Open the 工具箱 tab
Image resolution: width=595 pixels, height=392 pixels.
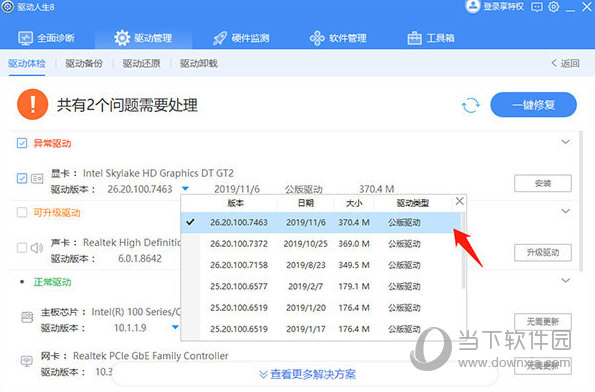pyautogui.click(x=431, y=38)
